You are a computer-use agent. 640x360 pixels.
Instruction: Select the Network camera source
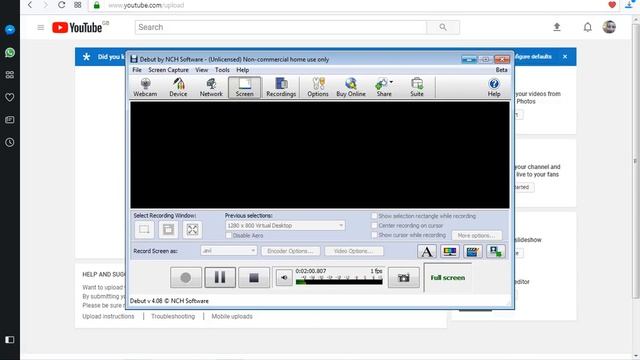click(x=211, y=87)
